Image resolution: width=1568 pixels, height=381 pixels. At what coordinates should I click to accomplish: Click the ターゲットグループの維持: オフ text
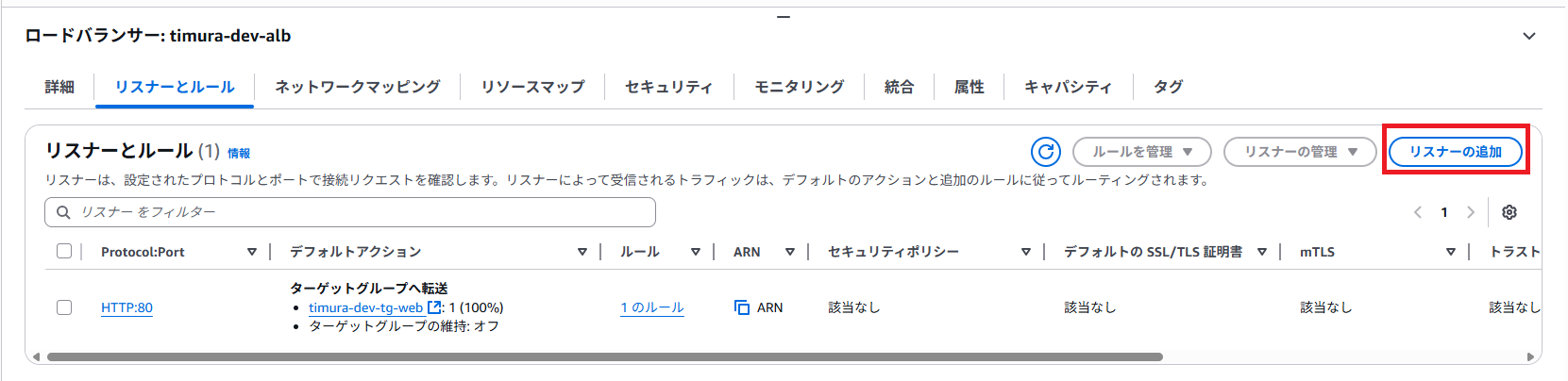(x=404, y=326)
